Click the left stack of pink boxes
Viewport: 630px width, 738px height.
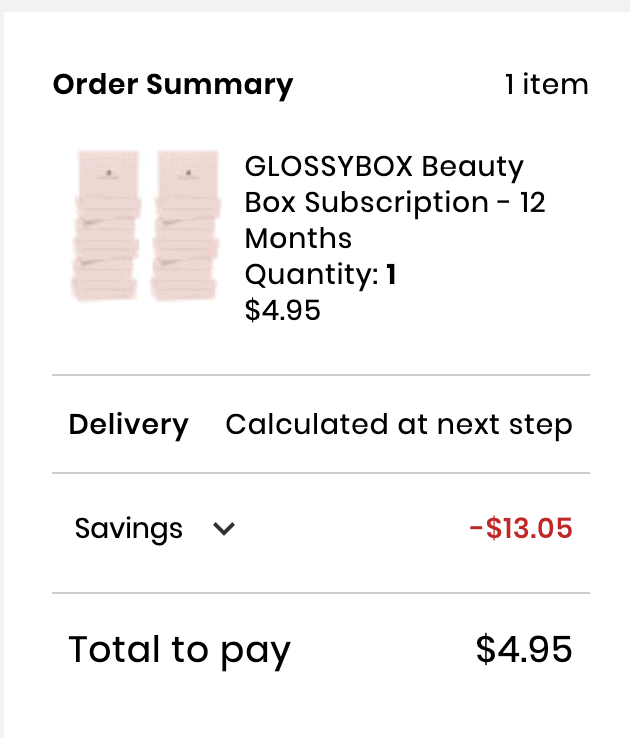click(106, 226)
